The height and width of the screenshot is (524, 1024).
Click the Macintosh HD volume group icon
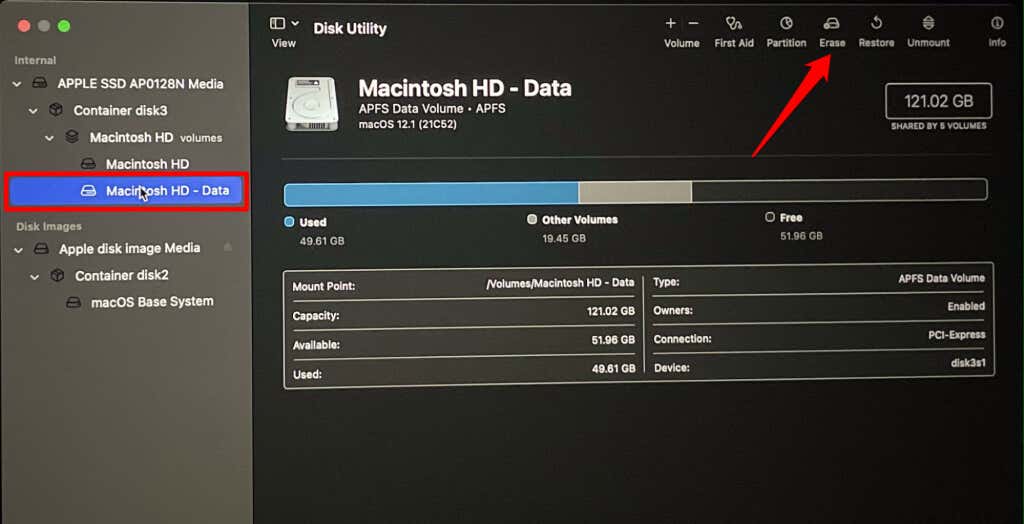pyautogui.click(x=72, y=137)
